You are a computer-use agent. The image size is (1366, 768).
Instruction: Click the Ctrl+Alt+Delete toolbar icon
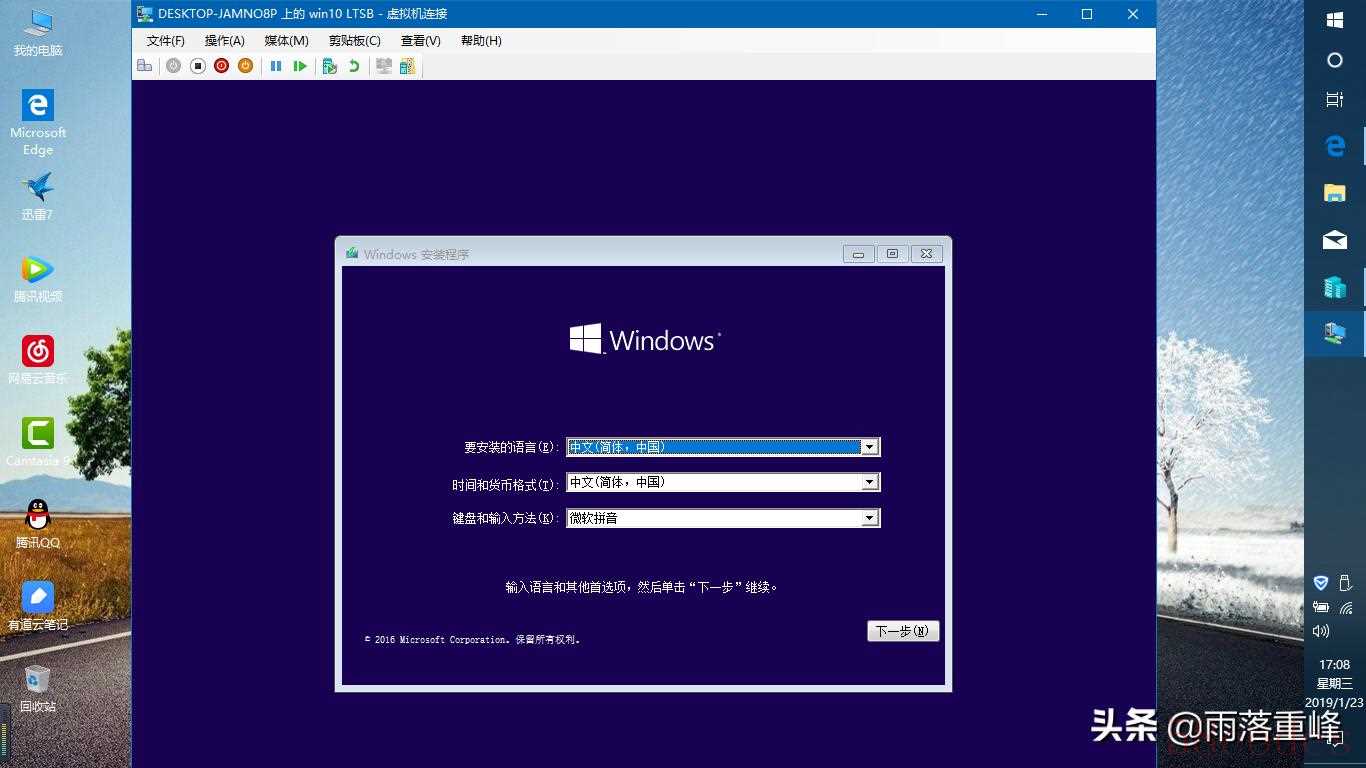click(x=145, y=66)
